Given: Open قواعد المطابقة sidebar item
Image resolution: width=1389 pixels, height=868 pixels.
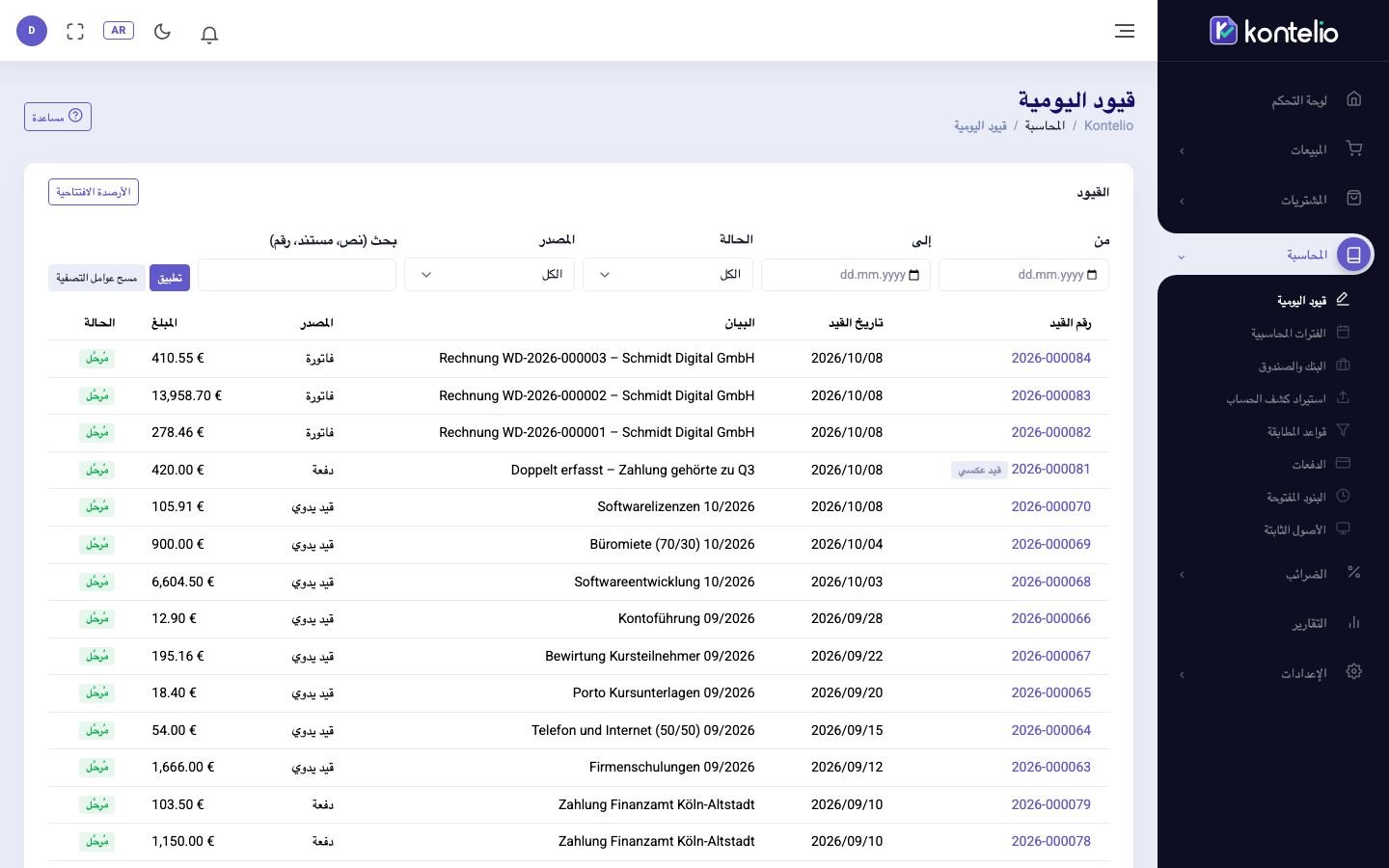Looking at the screenshot, I should (1297, 431).
